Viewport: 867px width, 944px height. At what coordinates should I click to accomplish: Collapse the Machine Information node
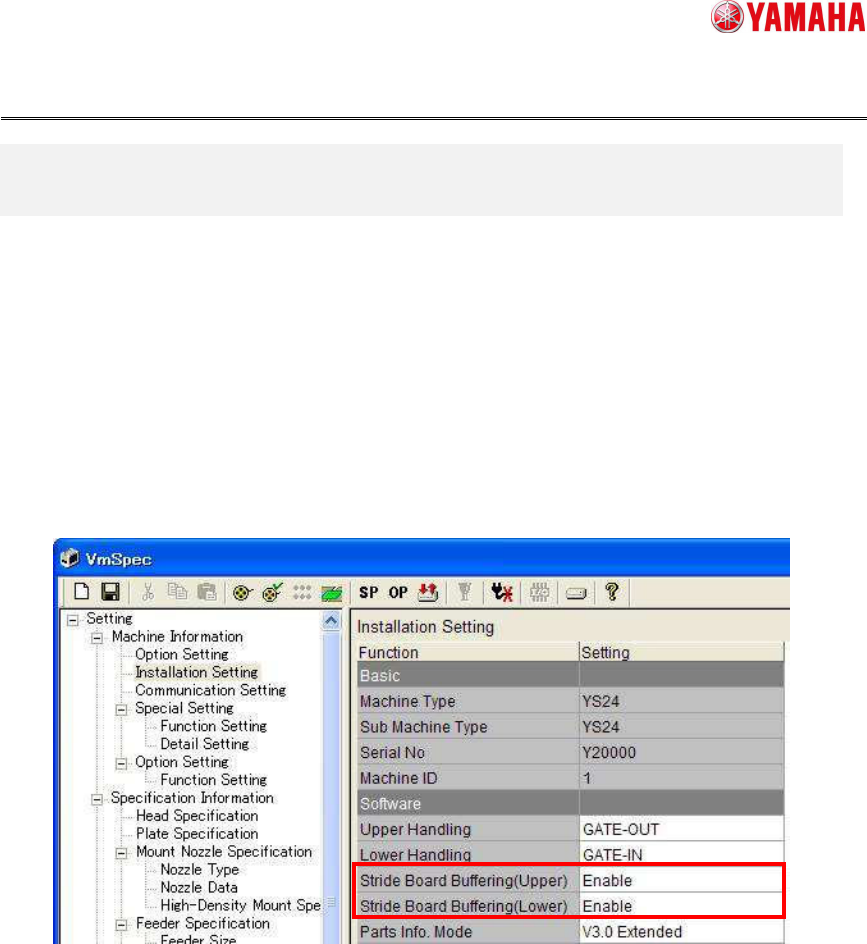[x=97, y=638]
